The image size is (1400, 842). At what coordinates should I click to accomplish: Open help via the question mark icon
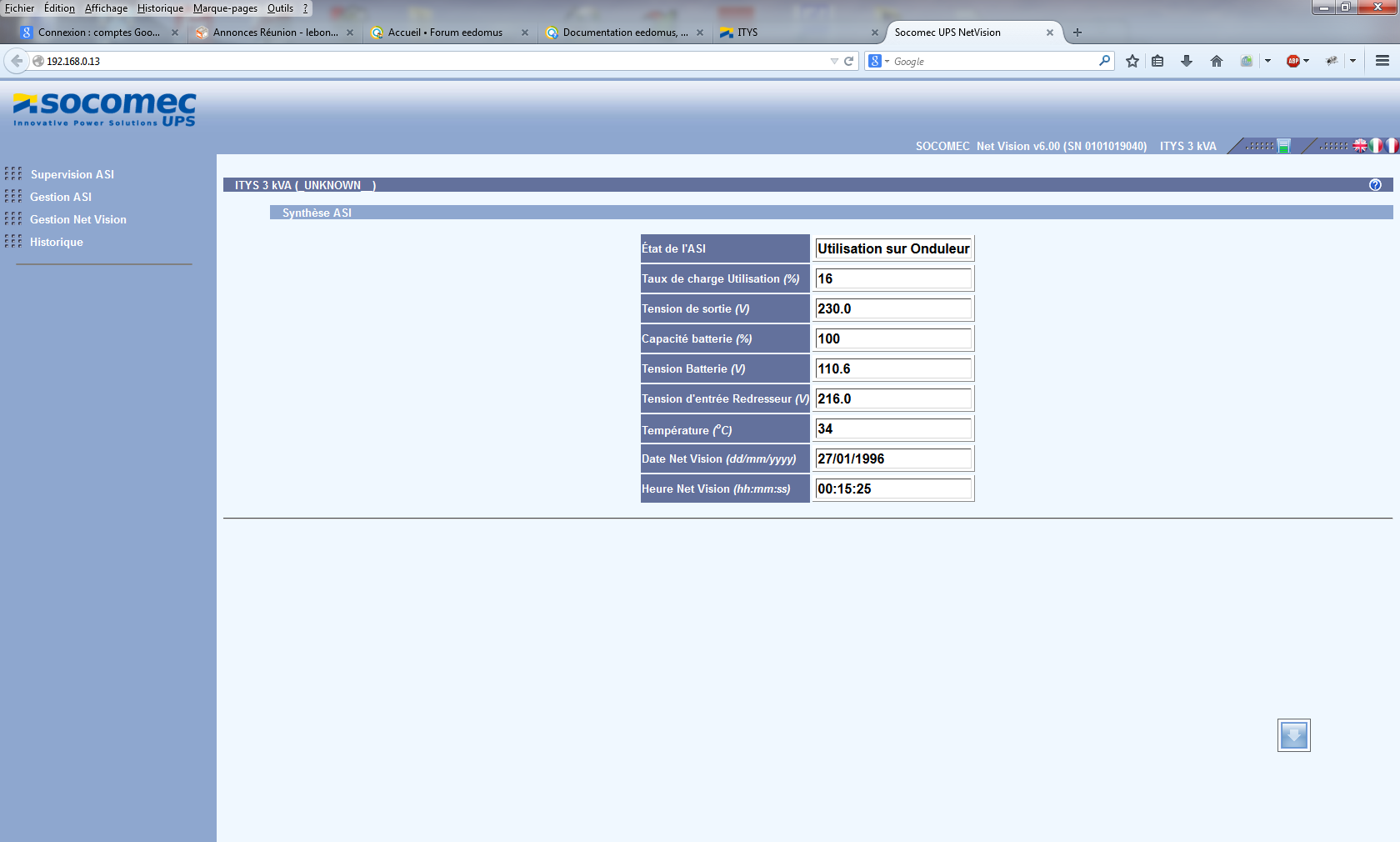point(1375,185)
